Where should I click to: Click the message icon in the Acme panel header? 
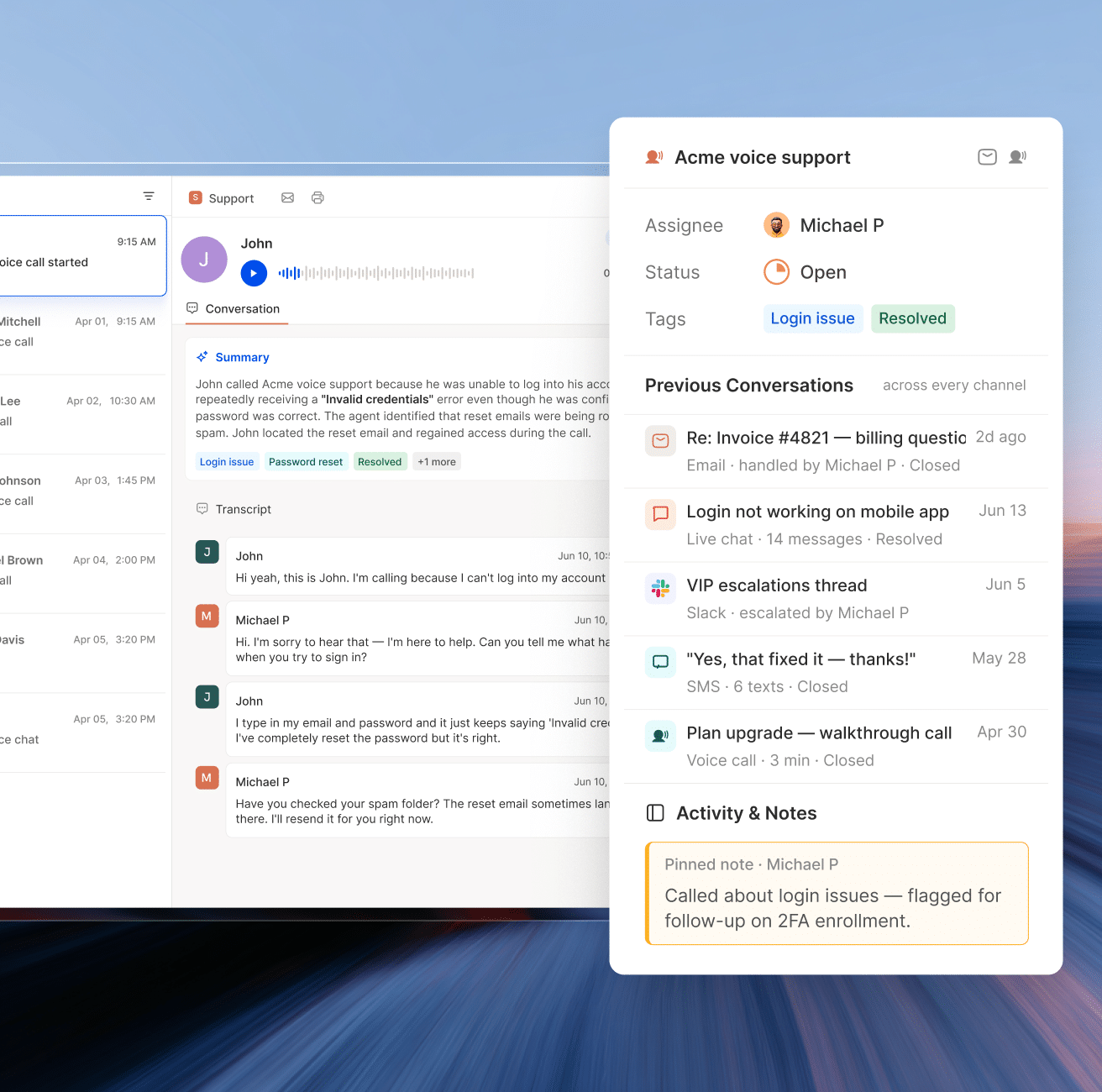tap(987, 157)
